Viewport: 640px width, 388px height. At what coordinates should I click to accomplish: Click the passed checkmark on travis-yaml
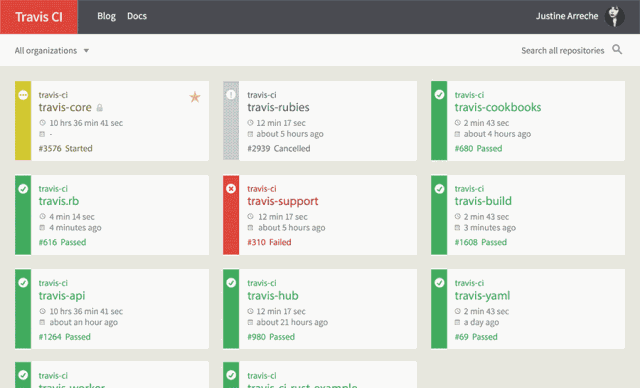click(439, 283)
